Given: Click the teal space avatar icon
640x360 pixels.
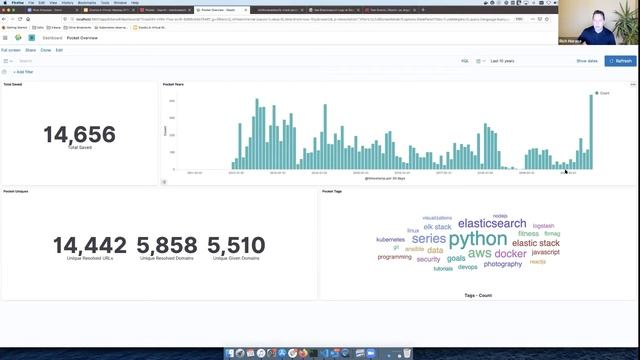Looking at the screenshot, I should 31,38.
